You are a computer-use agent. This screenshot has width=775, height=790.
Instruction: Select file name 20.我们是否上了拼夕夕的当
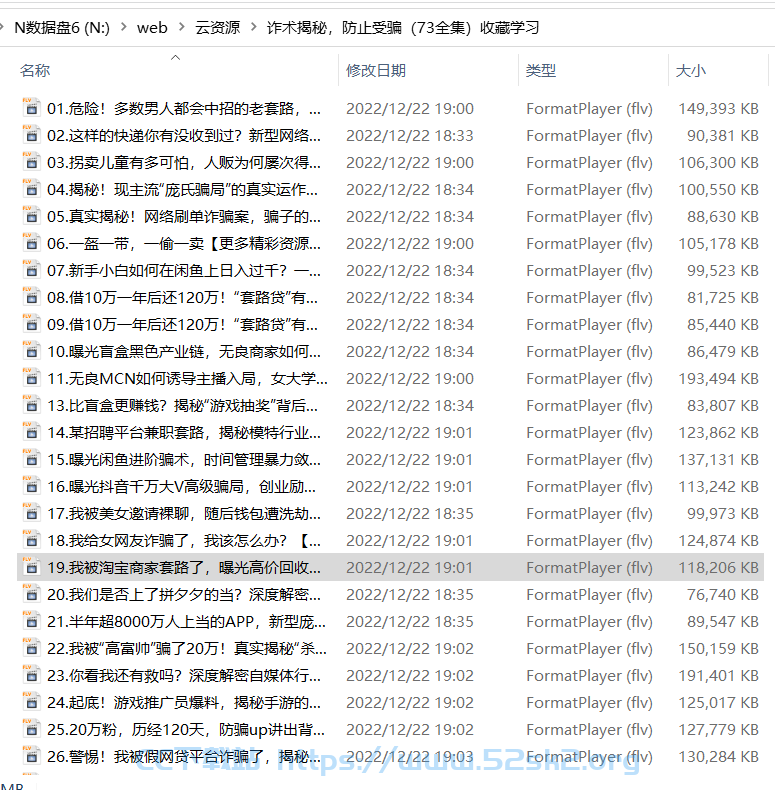183,595
